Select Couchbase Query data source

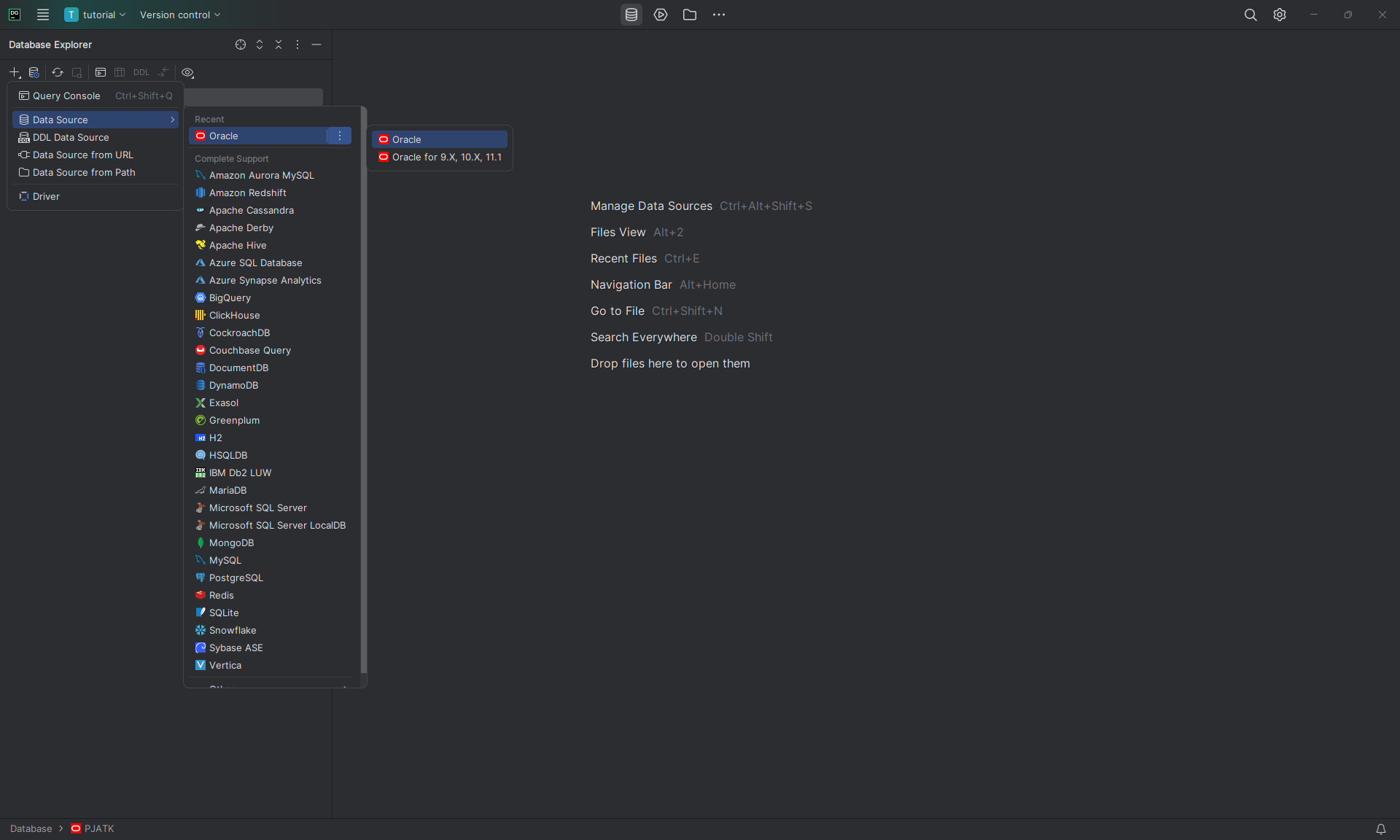click(x=271, y=350)
